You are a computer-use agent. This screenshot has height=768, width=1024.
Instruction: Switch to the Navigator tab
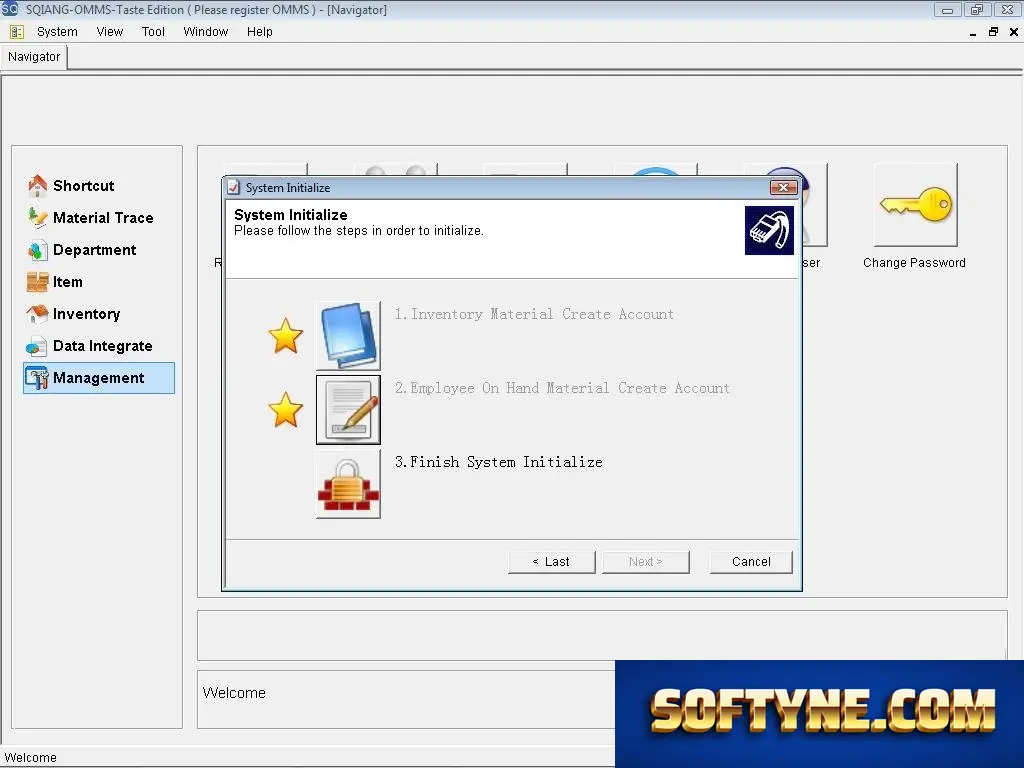tap(34, 57)
